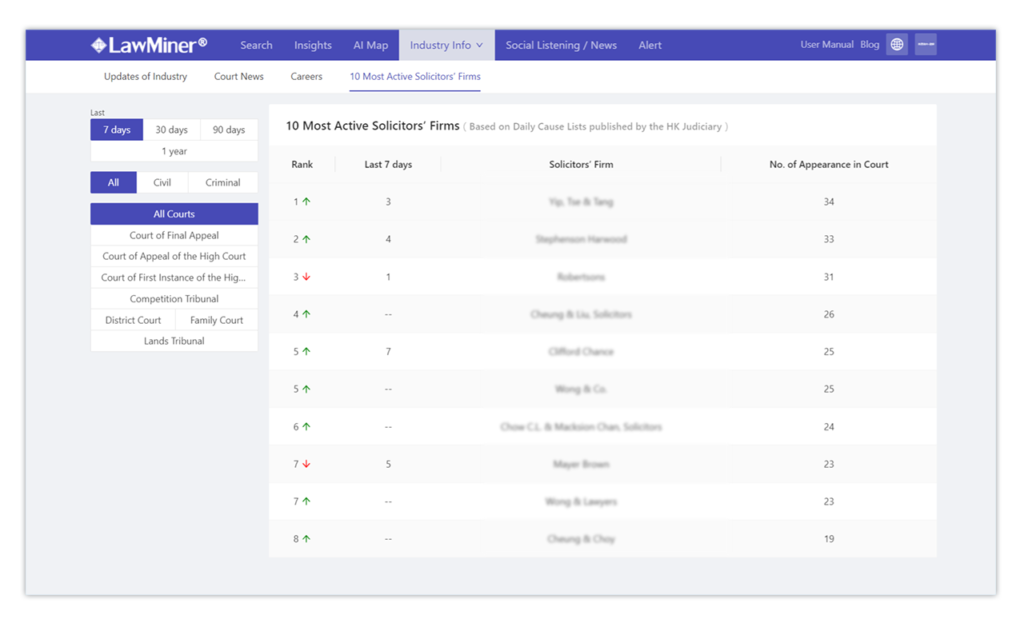Filter by Competition Tribunal

tap(174, 298)
